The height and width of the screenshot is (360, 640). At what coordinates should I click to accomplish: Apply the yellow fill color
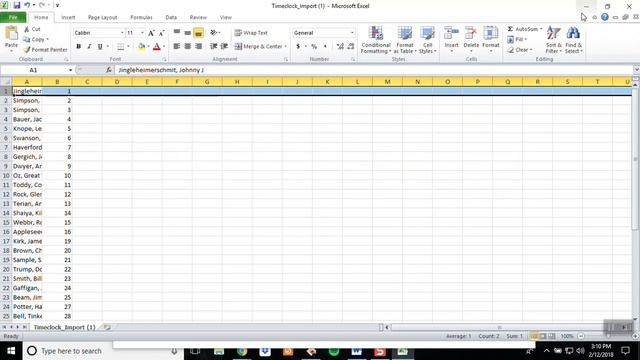tap(141, 47)
